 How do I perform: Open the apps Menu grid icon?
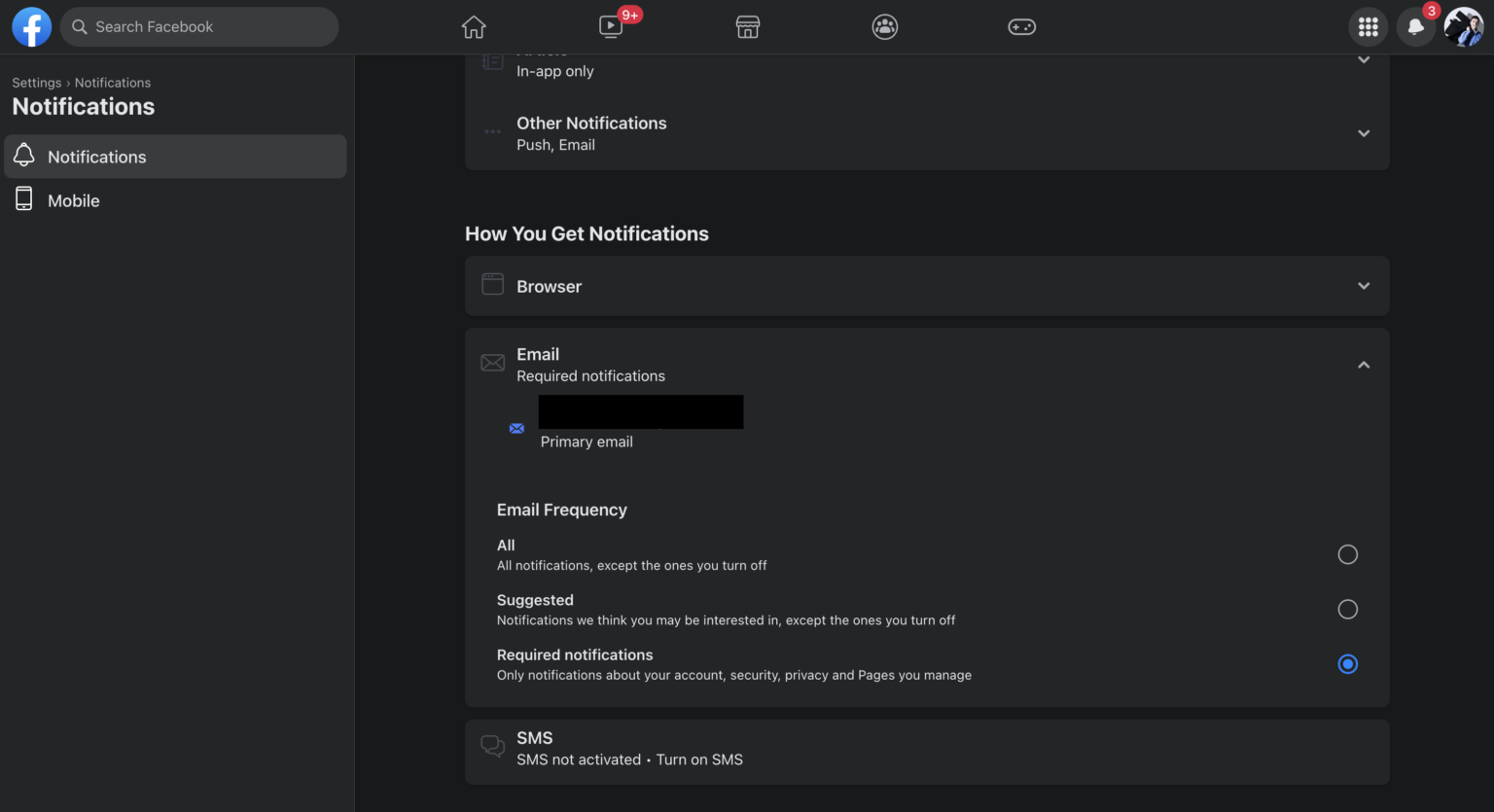[x=1369, y=26]
